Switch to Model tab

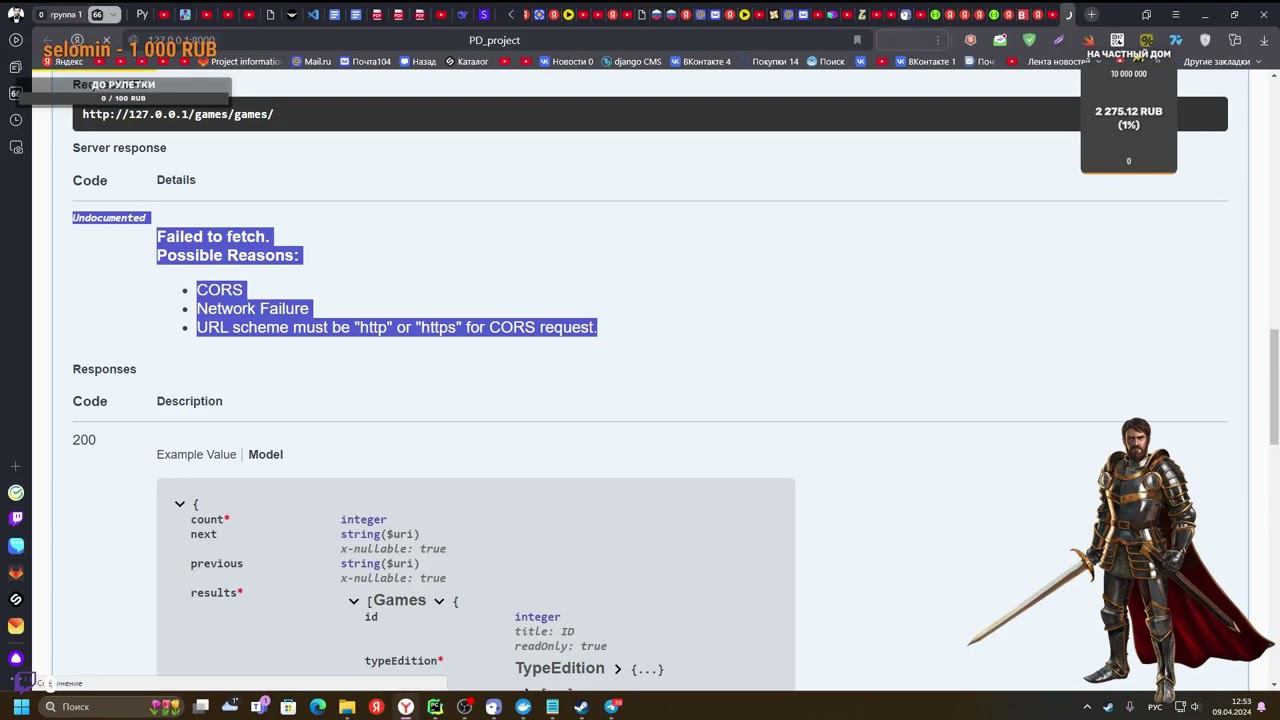tap(265, 454)
